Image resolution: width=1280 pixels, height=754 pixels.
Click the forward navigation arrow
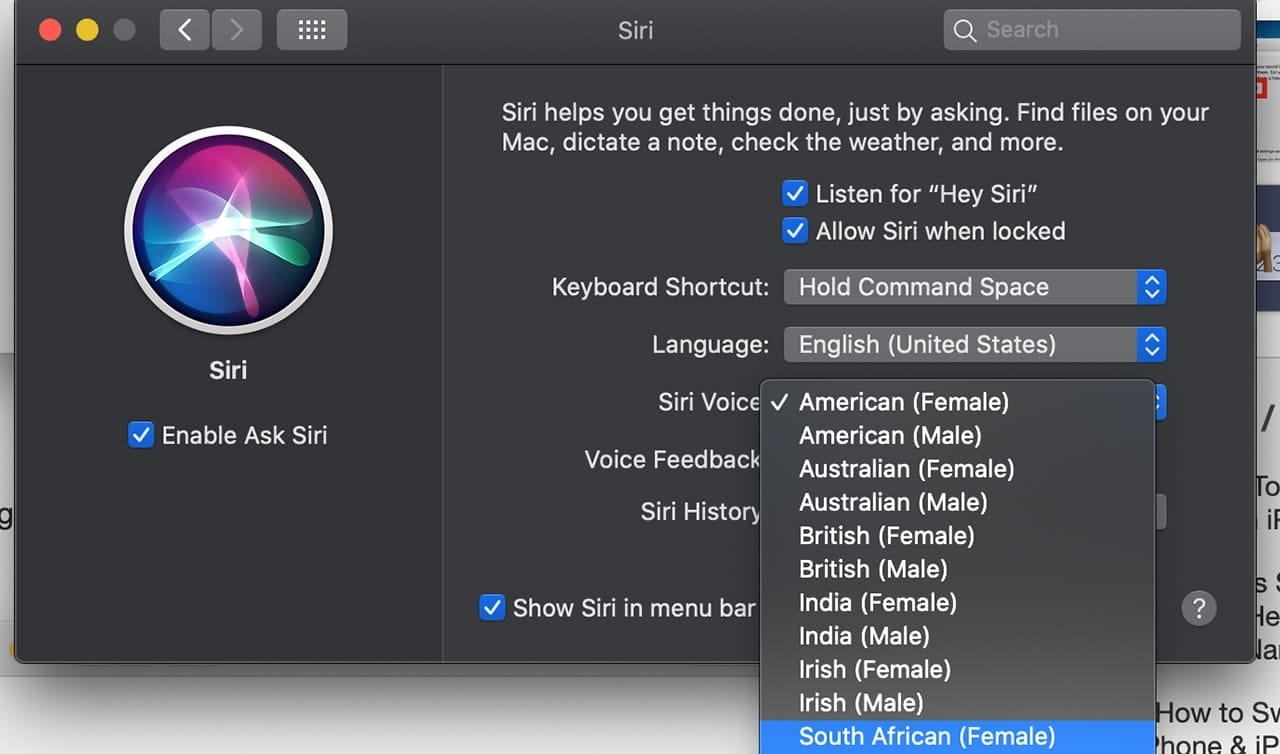pyautogui.click(x=236, y=30)
